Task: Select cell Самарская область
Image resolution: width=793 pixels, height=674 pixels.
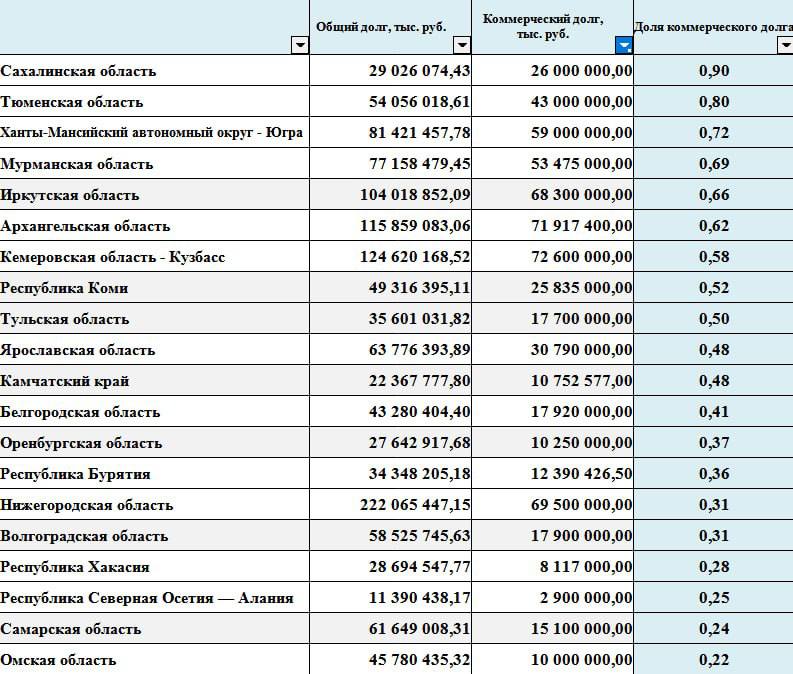Action: point(154,628)
